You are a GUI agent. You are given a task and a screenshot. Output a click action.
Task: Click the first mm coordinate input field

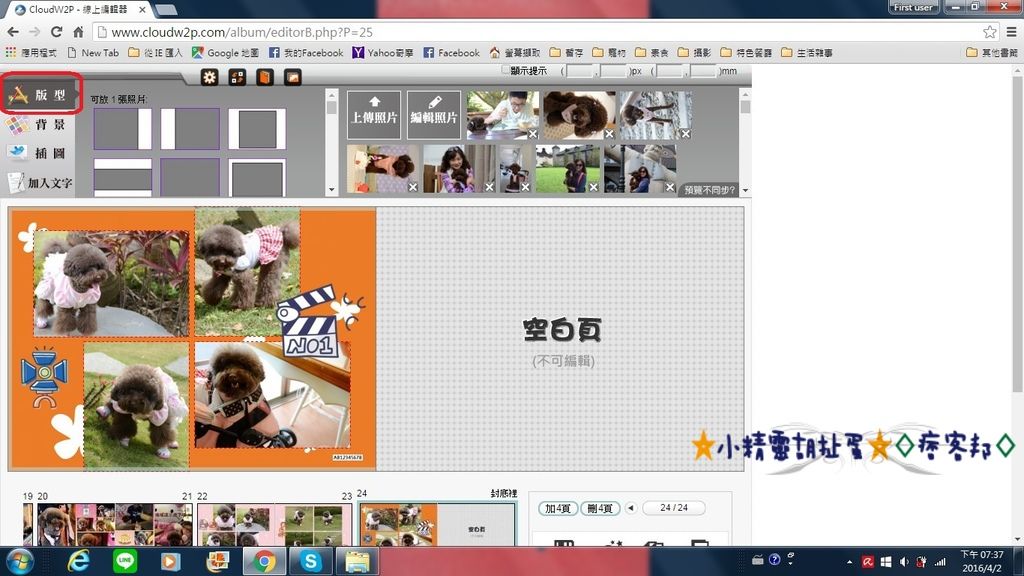tap(669, 71)
